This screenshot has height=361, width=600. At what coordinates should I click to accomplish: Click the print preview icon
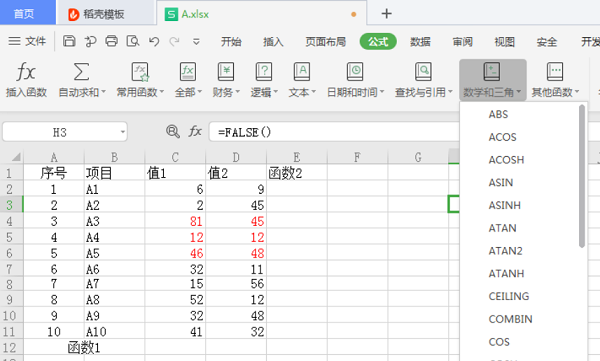click(x=133, y=41)
